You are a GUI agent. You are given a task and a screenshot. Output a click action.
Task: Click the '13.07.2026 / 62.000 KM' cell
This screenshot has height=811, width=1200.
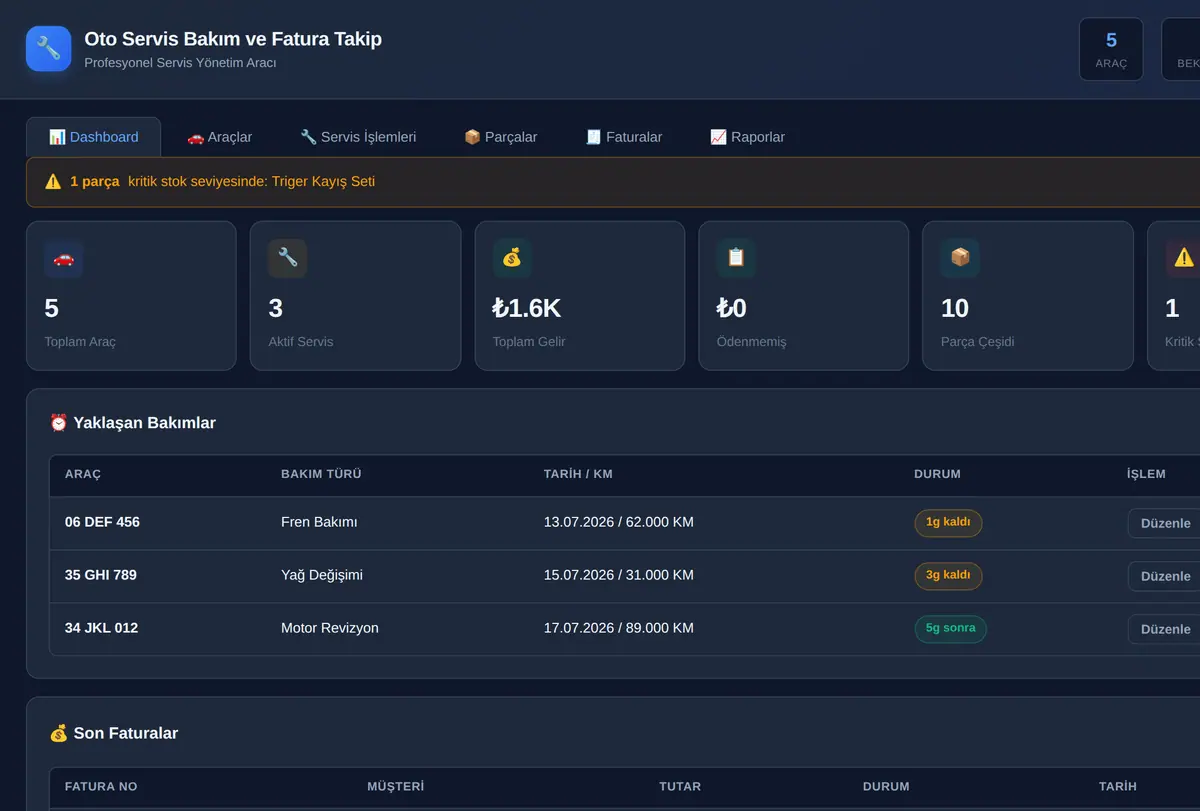tap(619, 522)
